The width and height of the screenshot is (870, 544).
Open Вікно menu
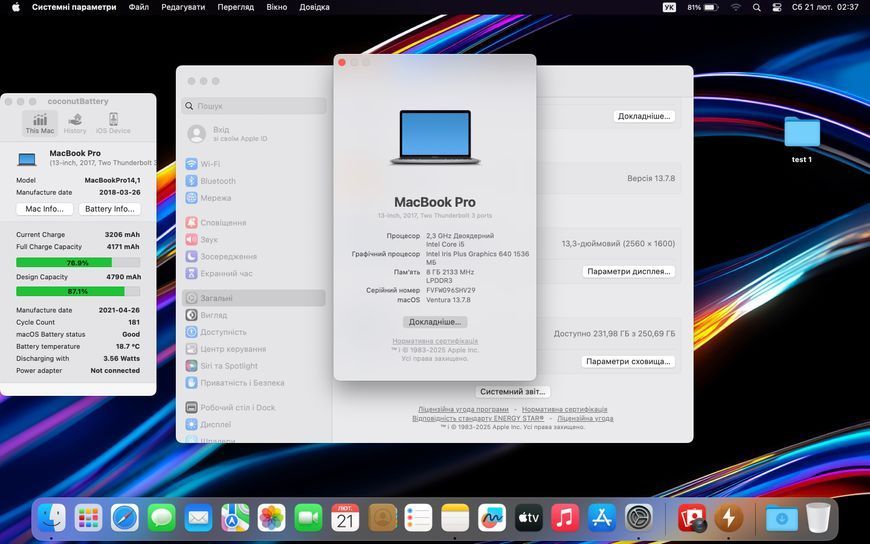(x=277, y=7)
